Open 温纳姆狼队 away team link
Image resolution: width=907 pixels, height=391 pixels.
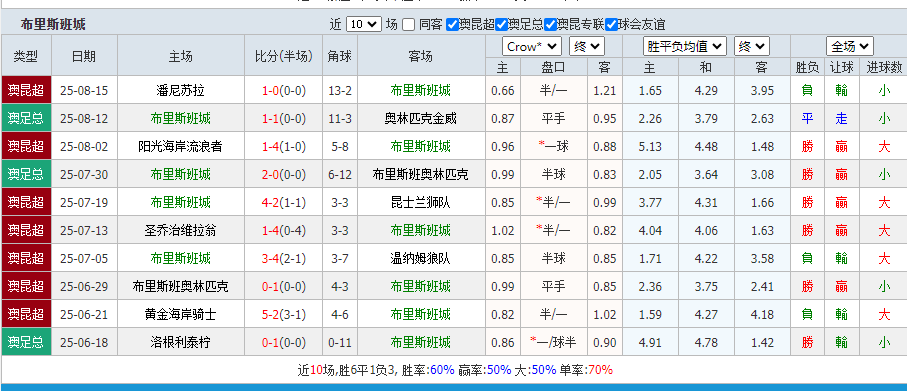point(421,259)
